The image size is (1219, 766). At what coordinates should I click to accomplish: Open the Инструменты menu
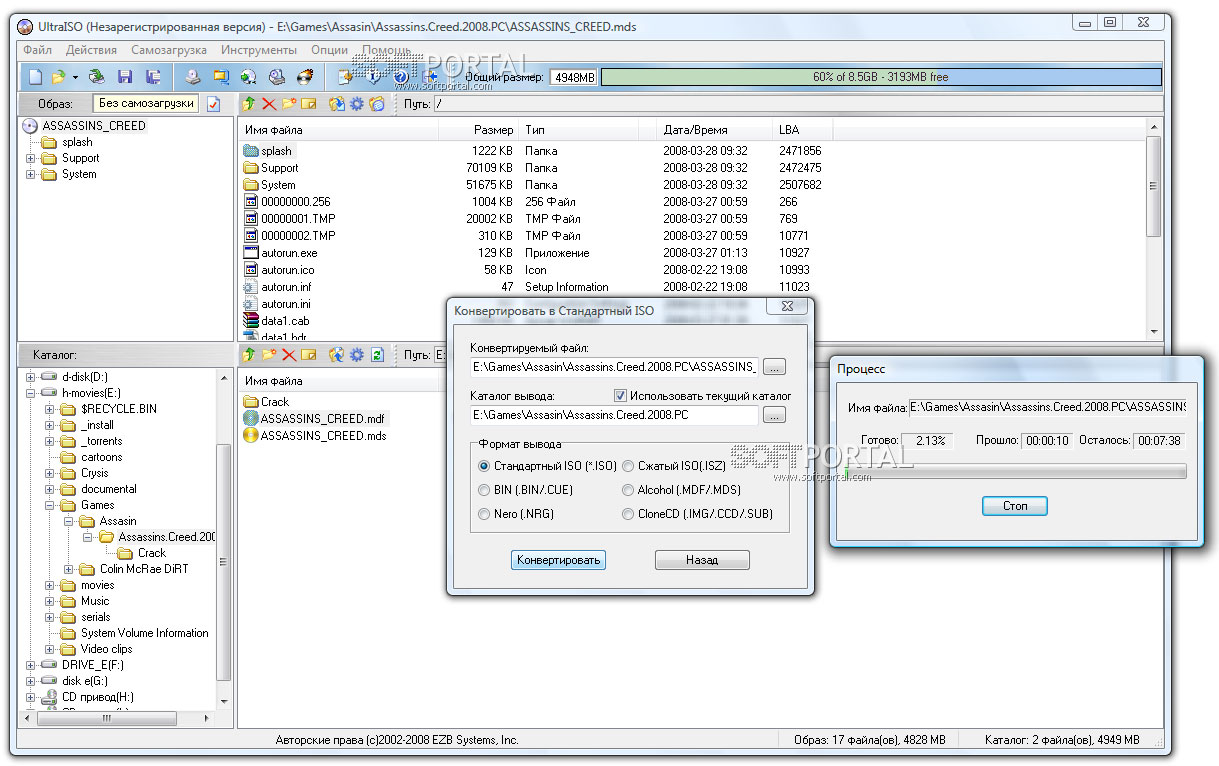click(259, 50)
